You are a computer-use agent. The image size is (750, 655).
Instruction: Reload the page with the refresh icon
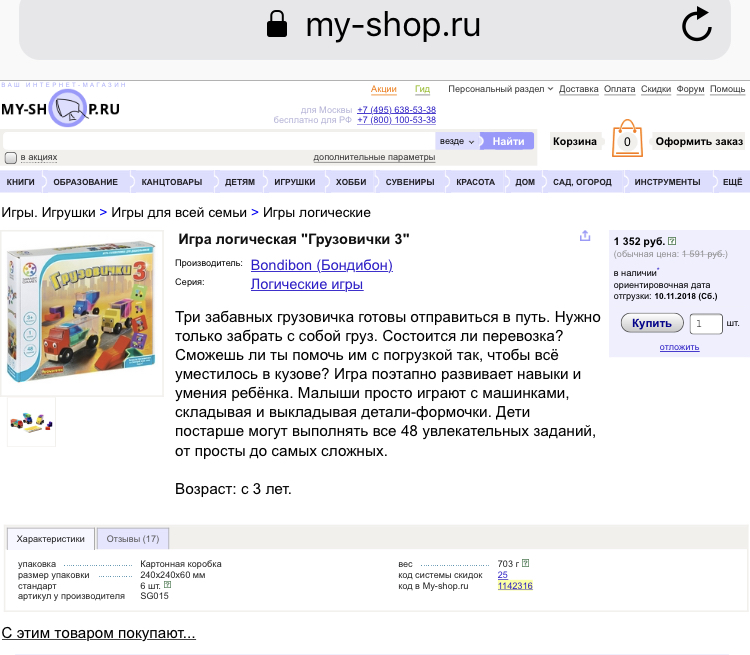[x=697, y=24]
